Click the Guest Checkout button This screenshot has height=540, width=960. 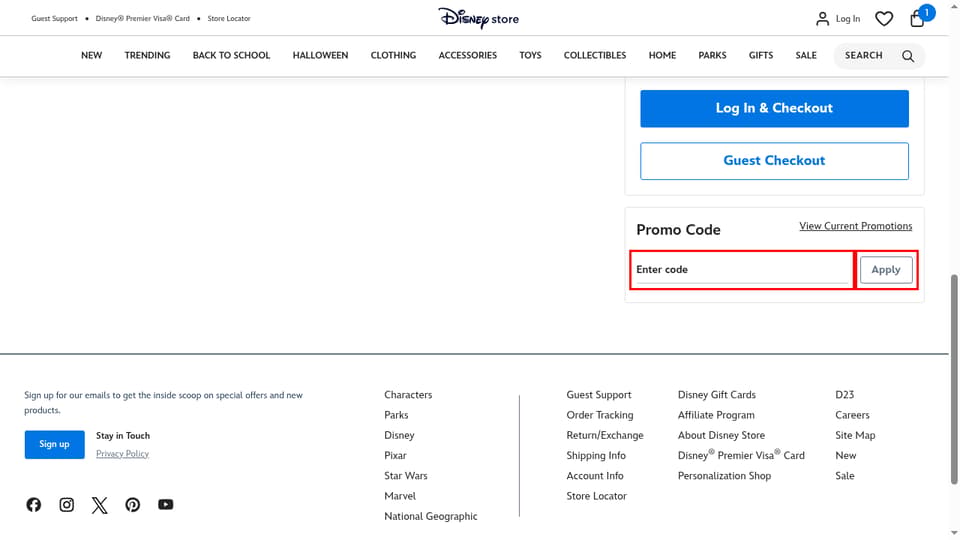774,161
